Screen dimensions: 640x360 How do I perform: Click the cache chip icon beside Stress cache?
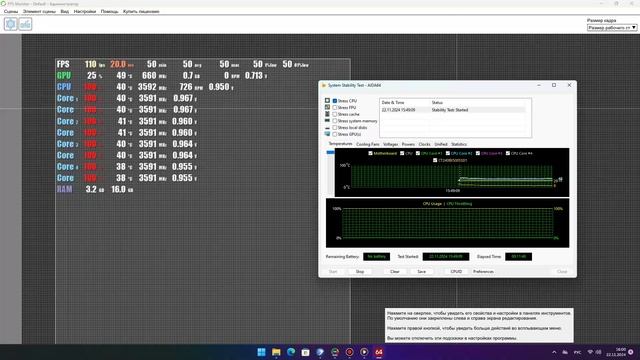pos(327,114)
